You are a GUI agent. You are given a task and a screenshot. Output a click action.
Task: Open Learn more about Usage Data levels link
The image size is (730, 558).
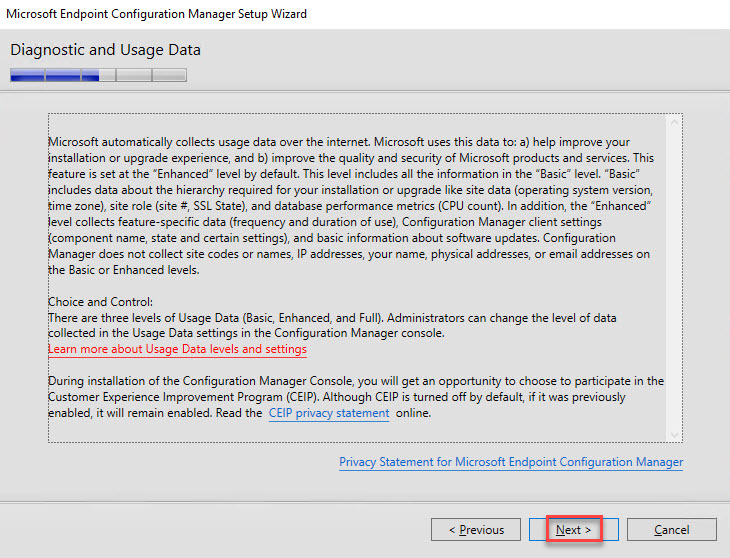point(177,350)
